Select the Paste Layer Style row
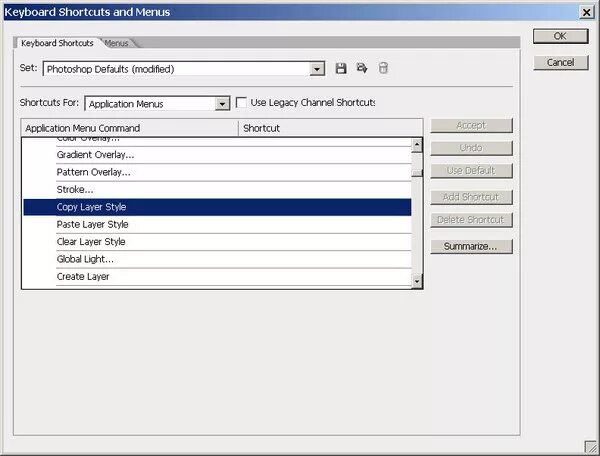 tap(217, 225)
